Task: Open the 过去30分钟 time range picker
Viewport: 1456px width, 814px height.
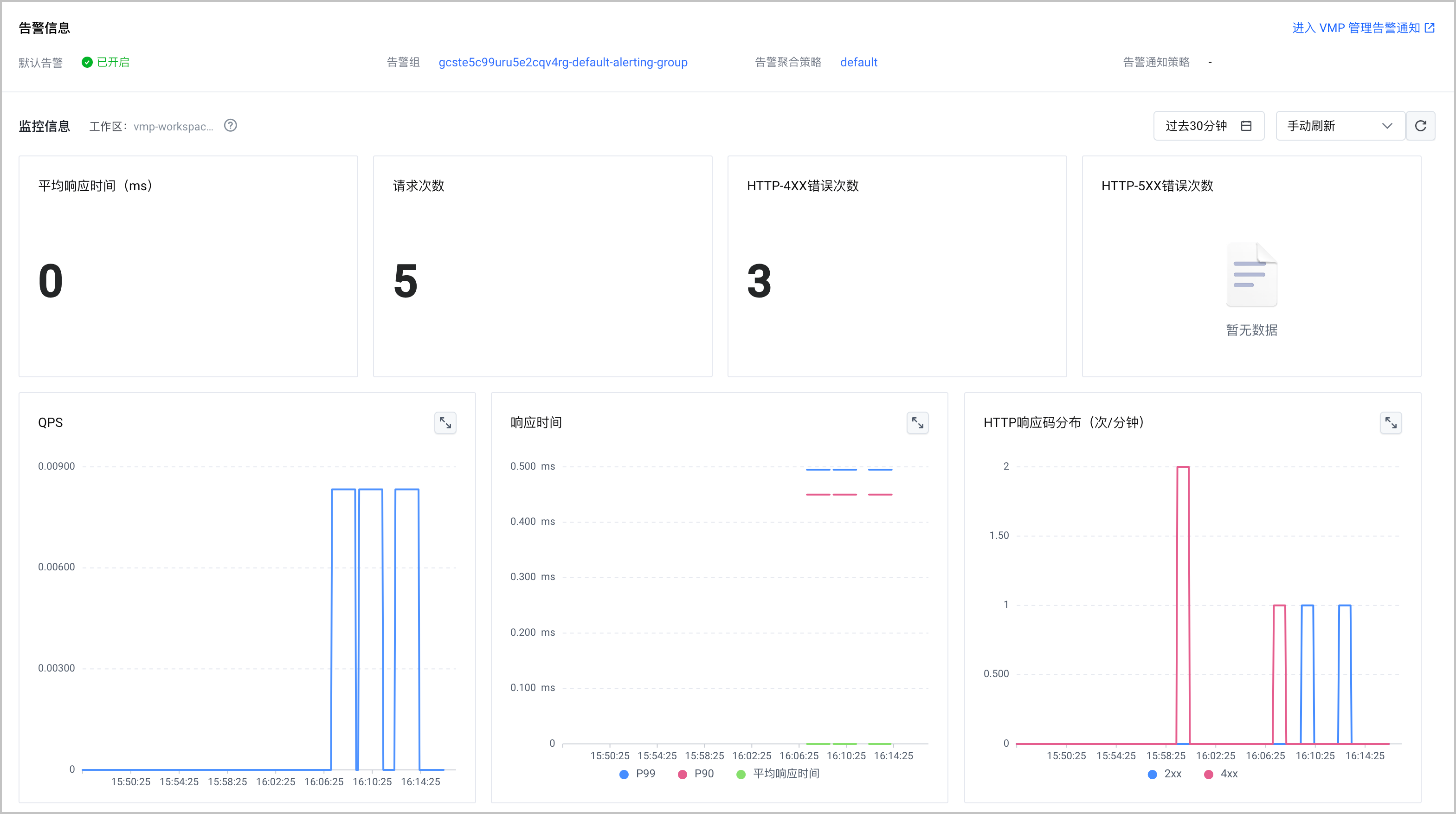Action: click(1208, 125)
